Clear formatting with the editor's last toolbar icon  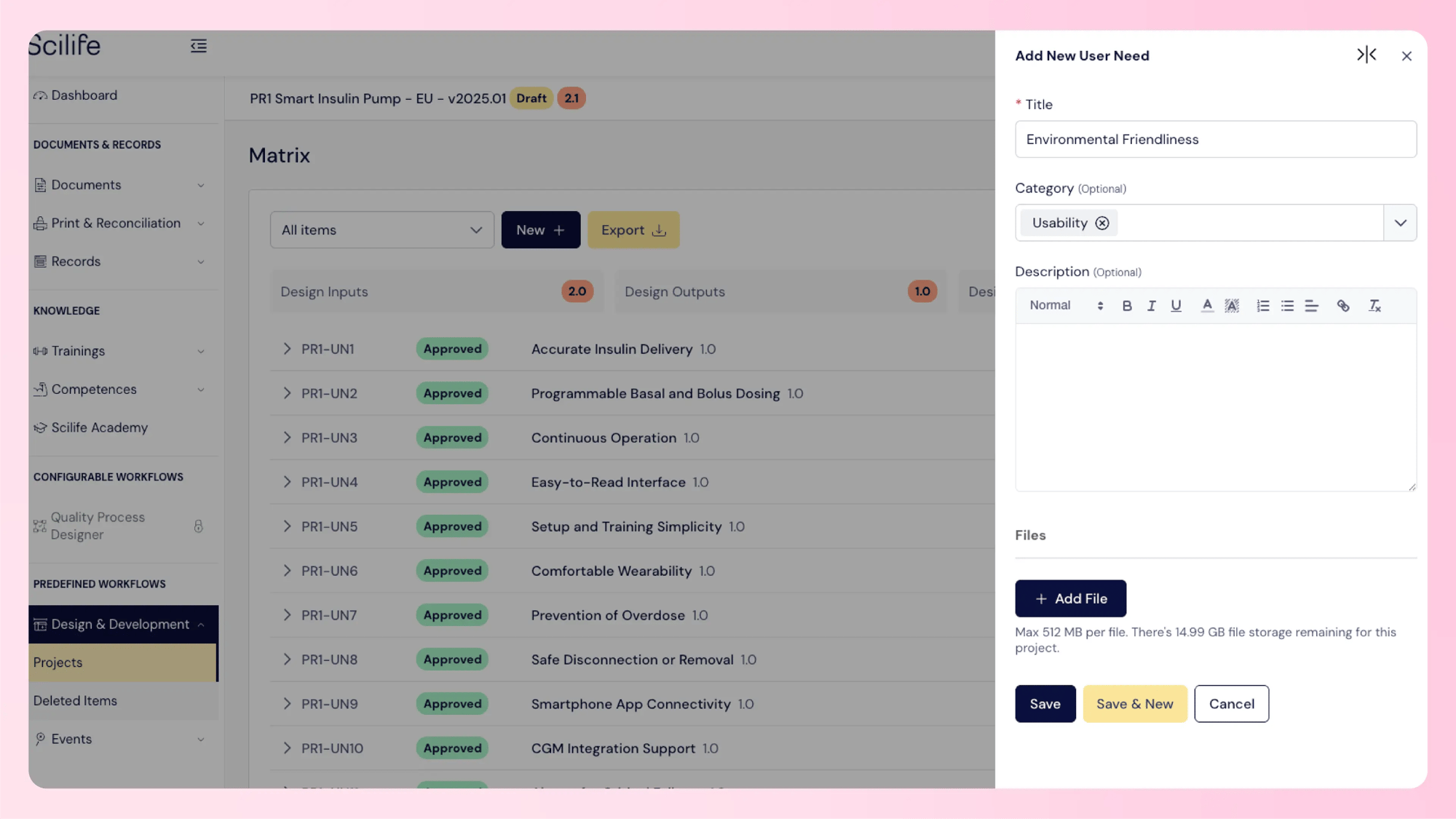pos(1375,305)
